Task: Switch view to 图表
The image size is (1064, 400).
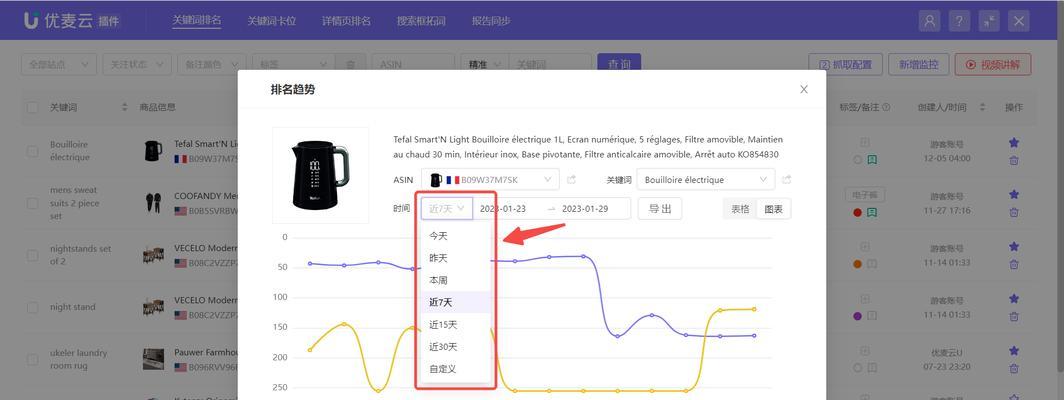Action: pos(774,209)
